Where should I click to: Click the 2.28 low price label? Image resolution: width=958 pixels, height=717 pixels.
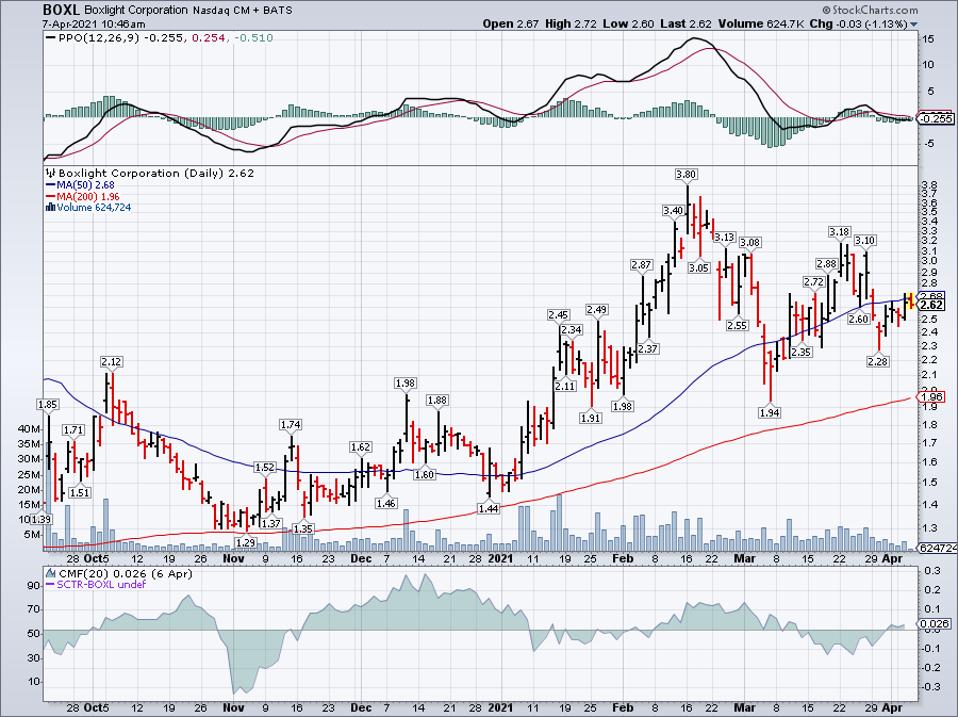(878, 362)
